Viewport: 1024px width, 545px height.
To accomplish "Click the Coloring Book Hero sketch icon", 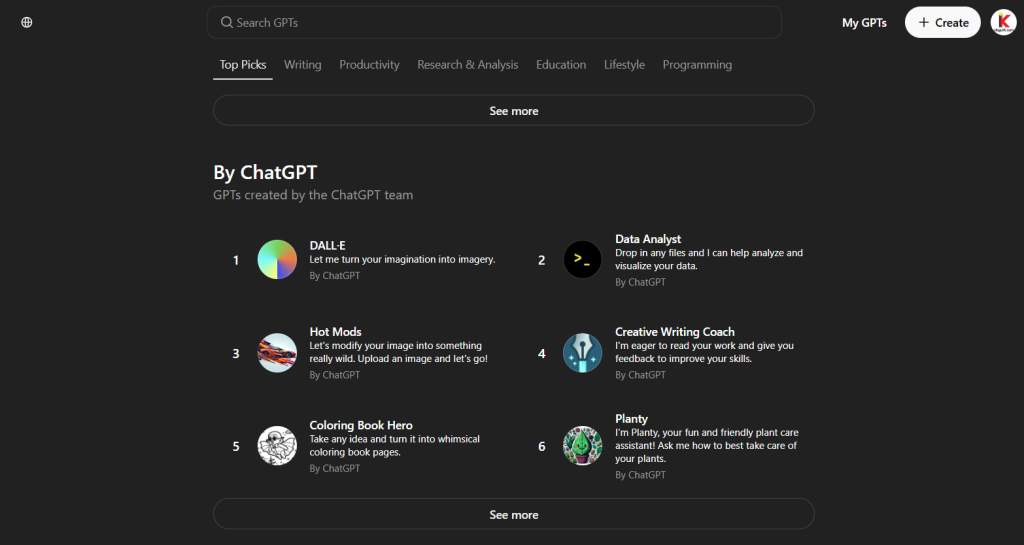I will [x=277, y=446].
